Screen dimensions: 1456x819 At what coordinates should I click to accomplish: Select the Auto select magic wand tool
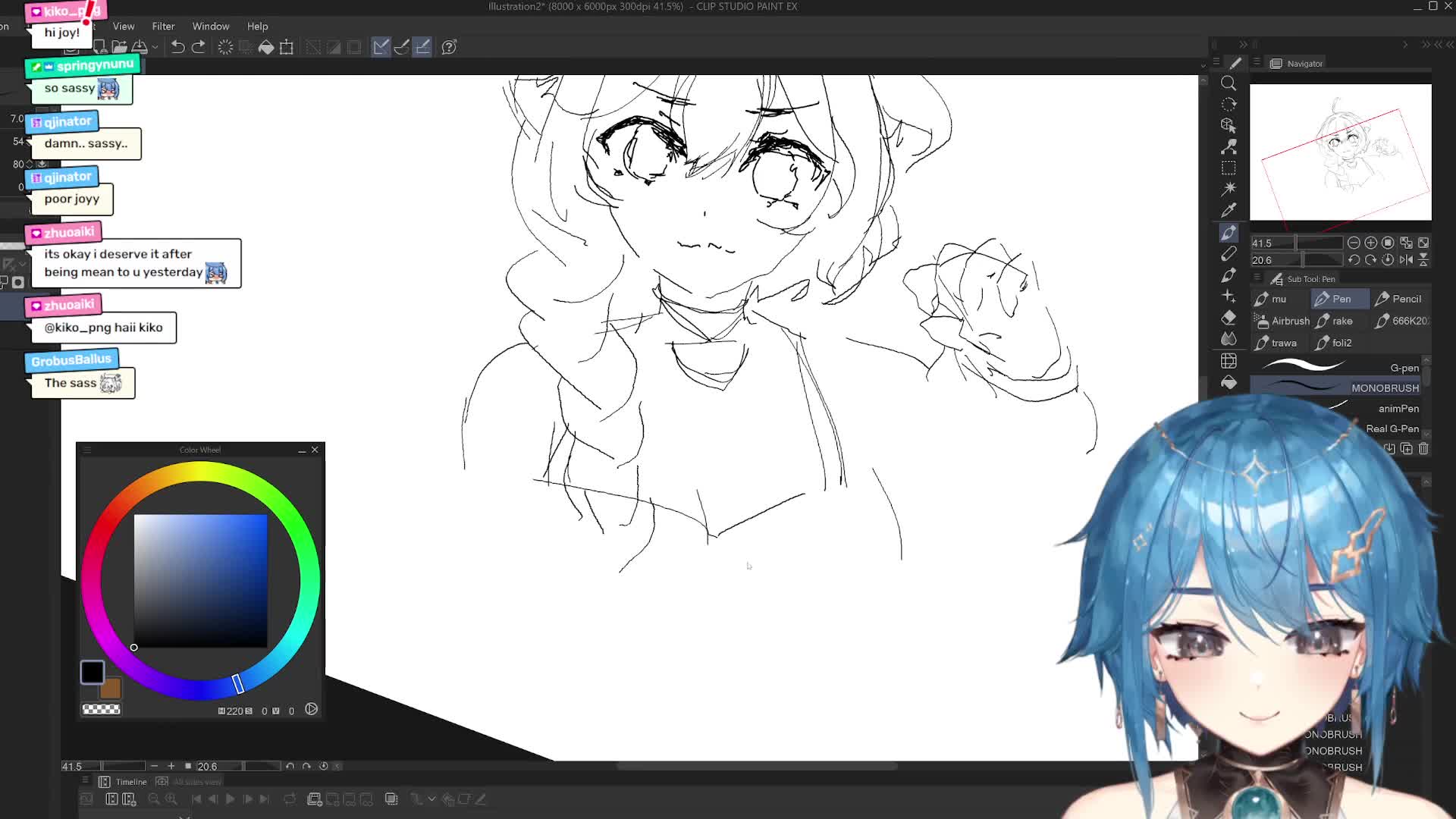1228,189
